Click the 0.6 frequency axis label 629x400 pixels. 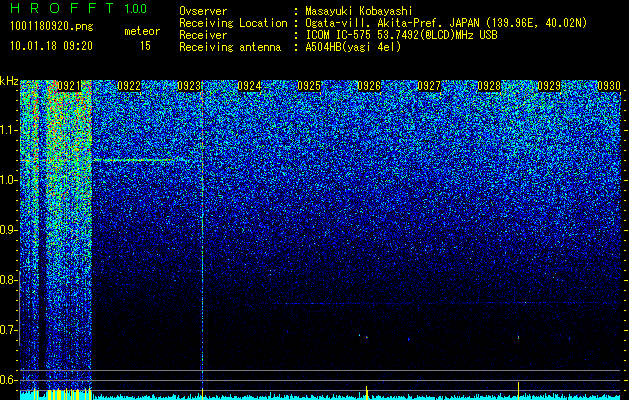pyautogui.click(x=8, y=380)
